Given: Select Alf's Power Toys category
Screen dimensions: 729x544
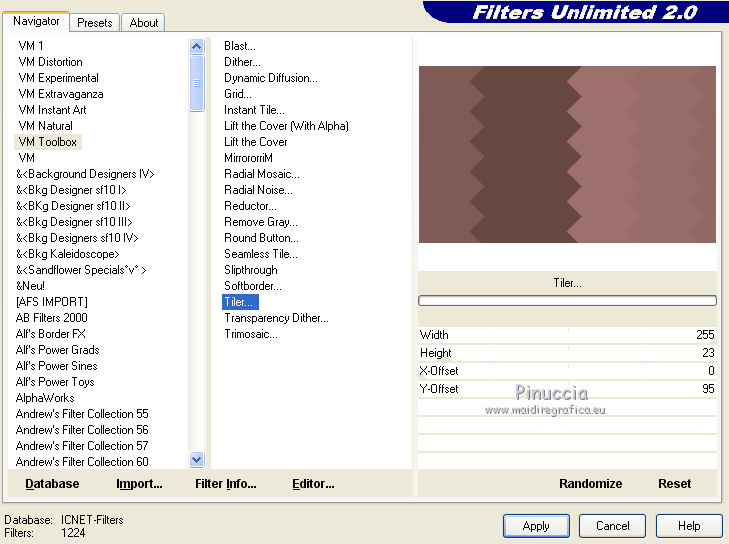Looking at the screenshot, I should 55,382.
